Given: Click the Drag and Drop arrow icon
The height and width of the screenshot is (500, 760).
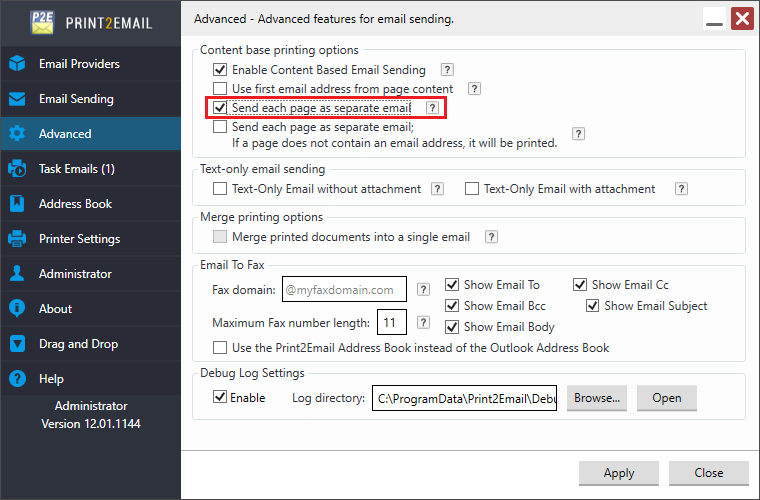Looking at the screenshot, I should 17,344.
